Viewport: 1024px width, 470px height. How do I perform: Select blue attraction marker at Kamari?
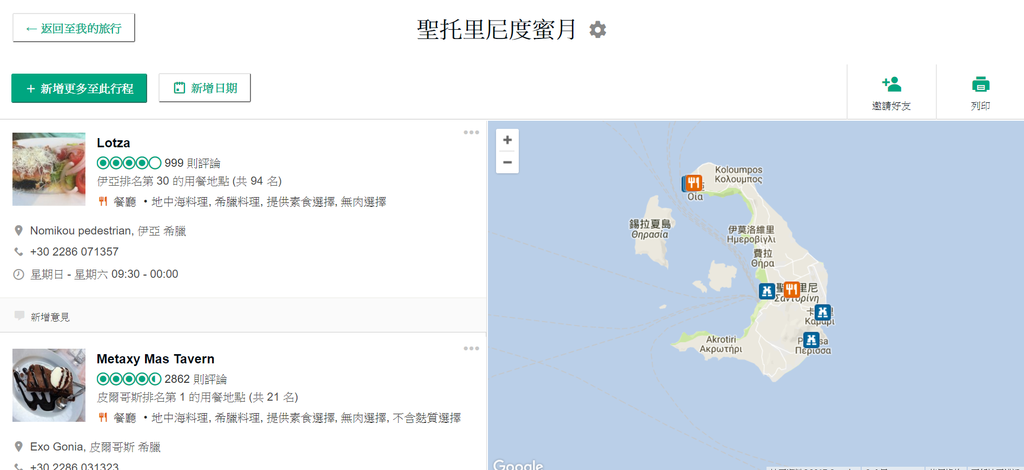824,311
